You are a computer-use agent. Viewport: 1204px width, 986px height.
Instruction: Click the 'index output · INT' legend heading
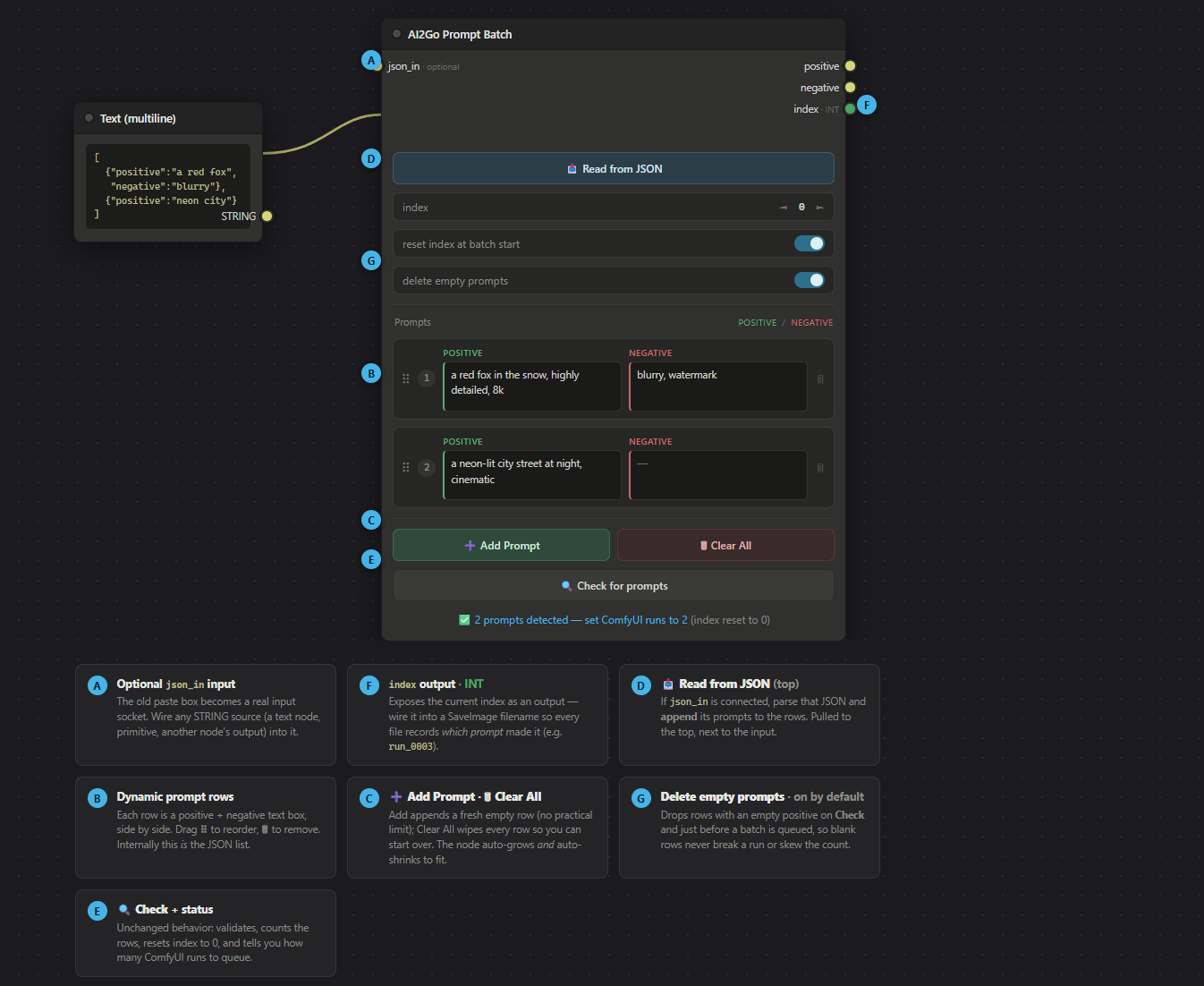[x=436, y=684]
